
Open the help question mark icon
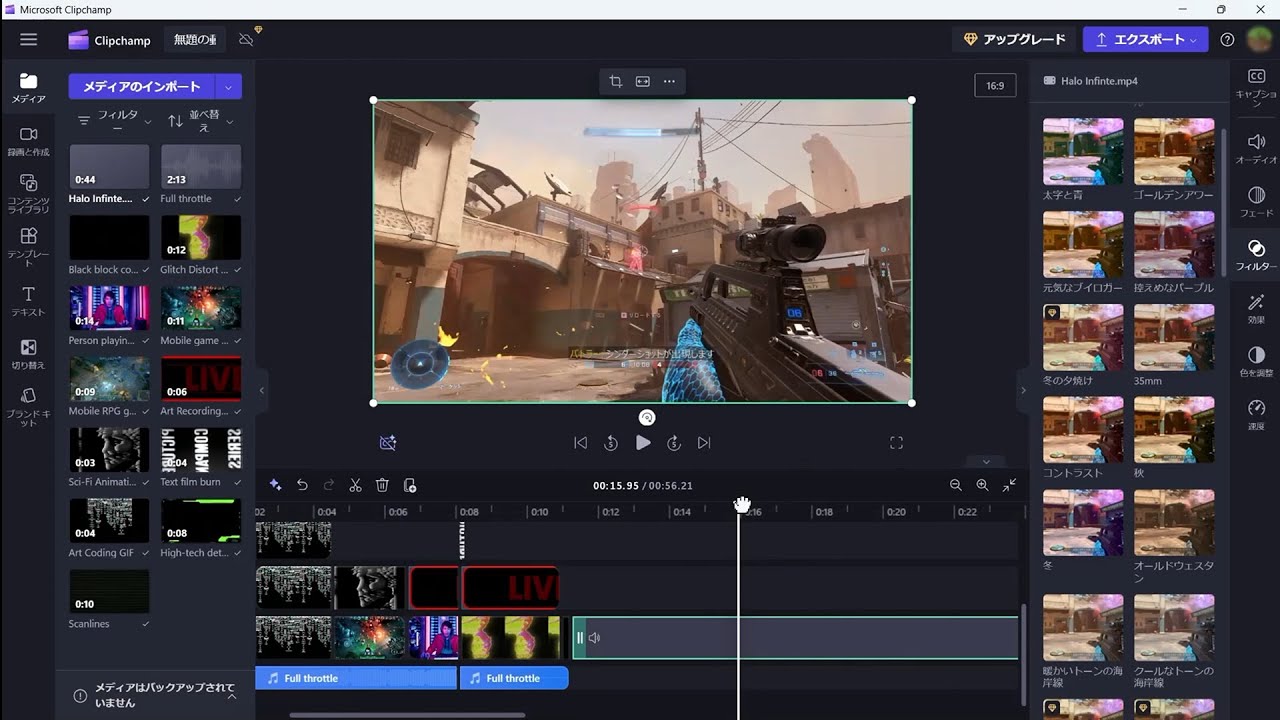point(1227,40)
